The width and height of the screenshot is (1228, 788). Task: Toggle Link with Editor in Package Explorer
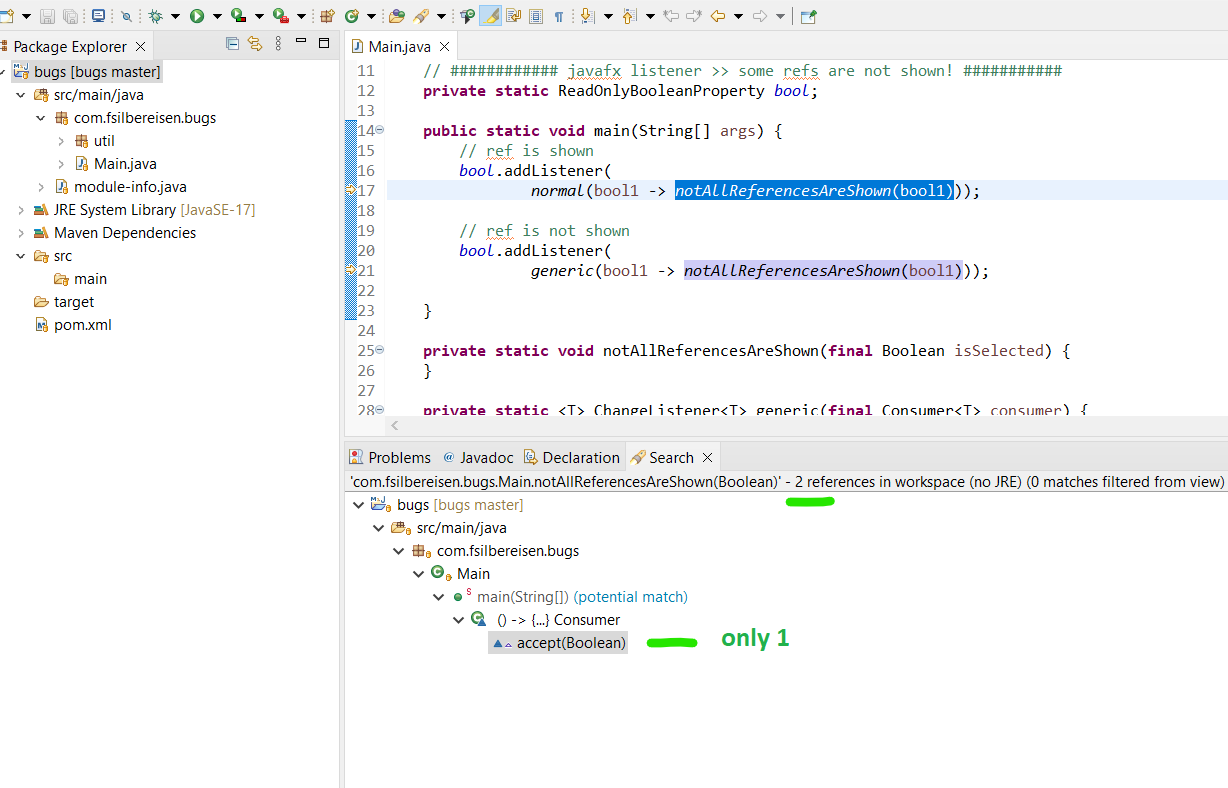click(x=255, y=45)
